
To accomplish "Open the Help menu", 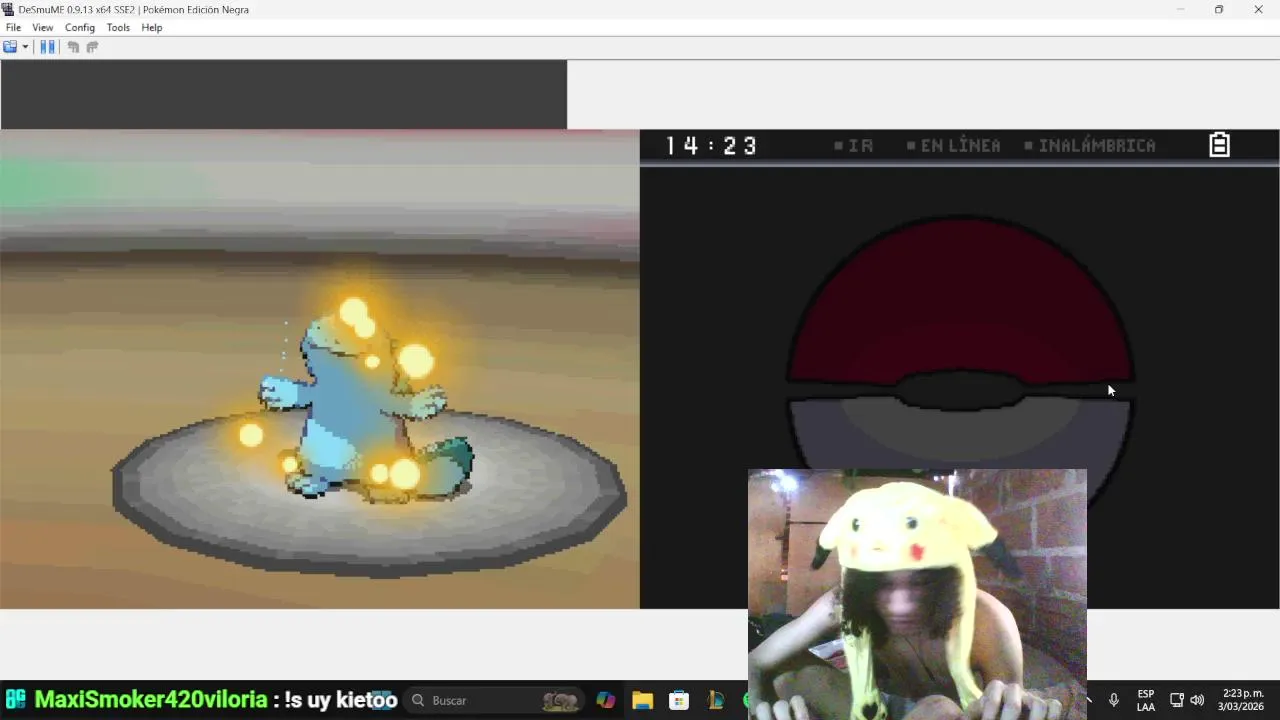I will 152,28.
